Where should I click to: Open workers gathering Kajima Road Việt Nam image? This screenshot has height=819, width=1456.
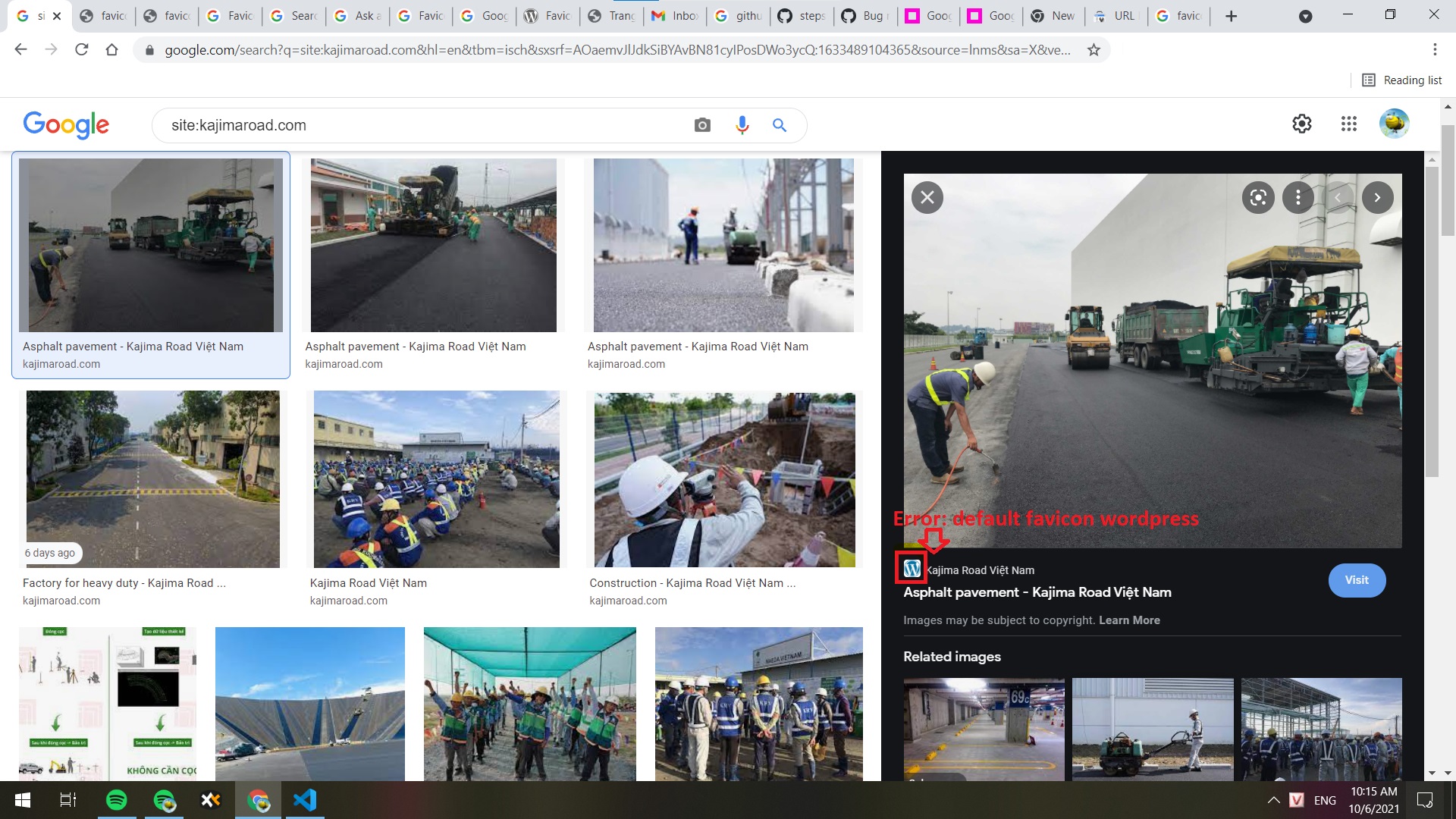pos(436,479)
